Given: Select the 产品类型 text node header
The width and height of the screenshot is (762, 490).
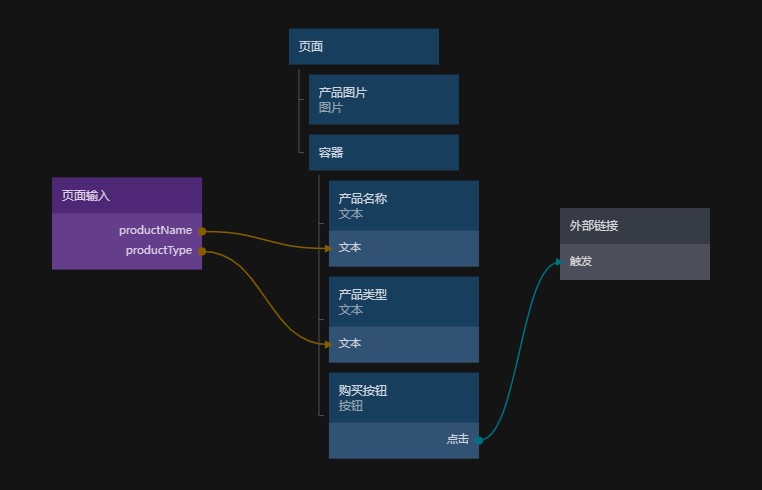Looking at the screenshot, I should 404,302.
